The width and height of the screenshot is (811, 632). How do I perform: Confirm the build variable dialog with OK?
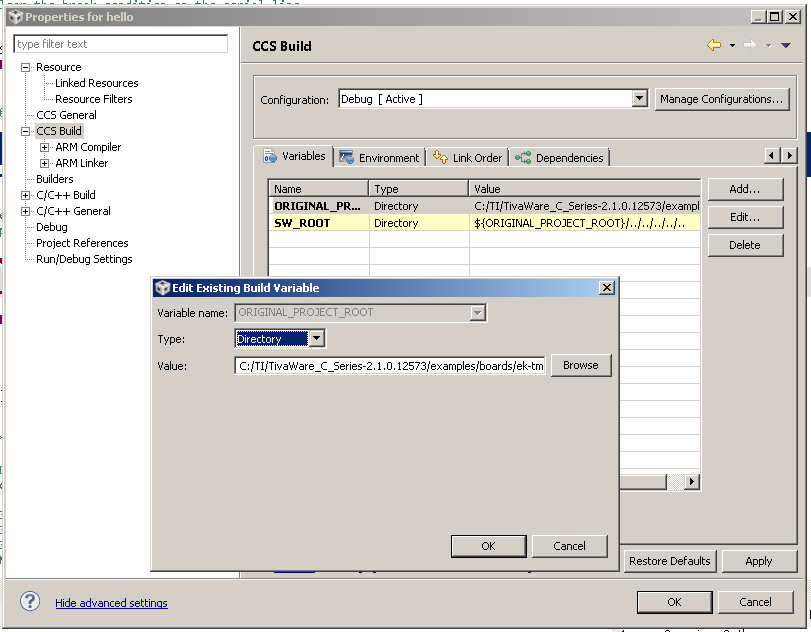[488, 546]
